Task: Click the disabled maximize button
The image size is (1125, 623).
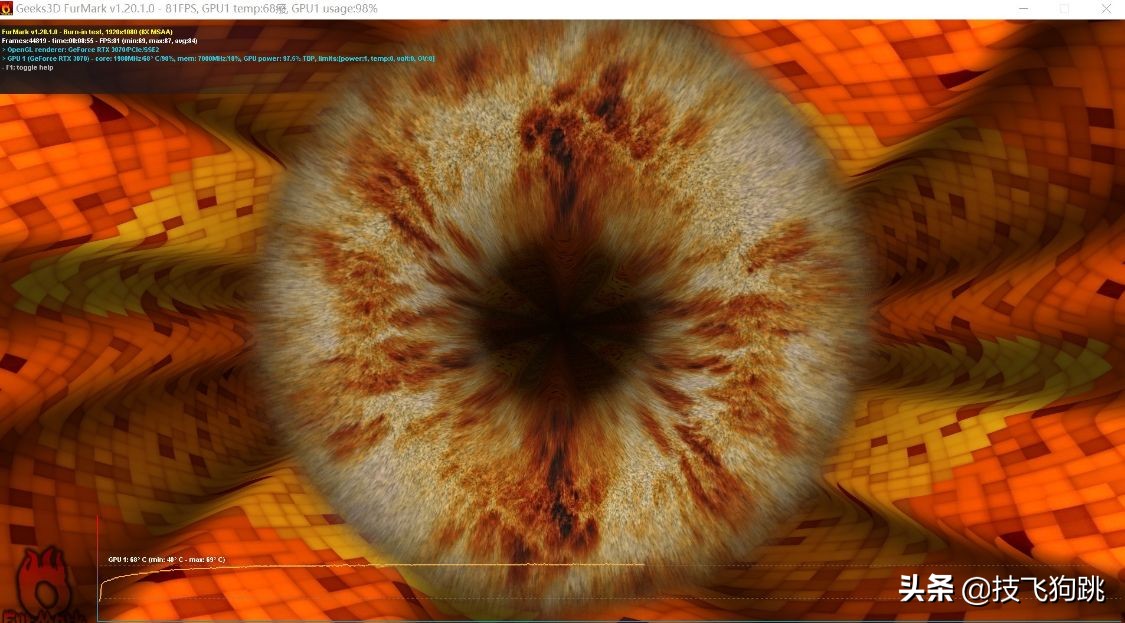Action: (1065, 9)
